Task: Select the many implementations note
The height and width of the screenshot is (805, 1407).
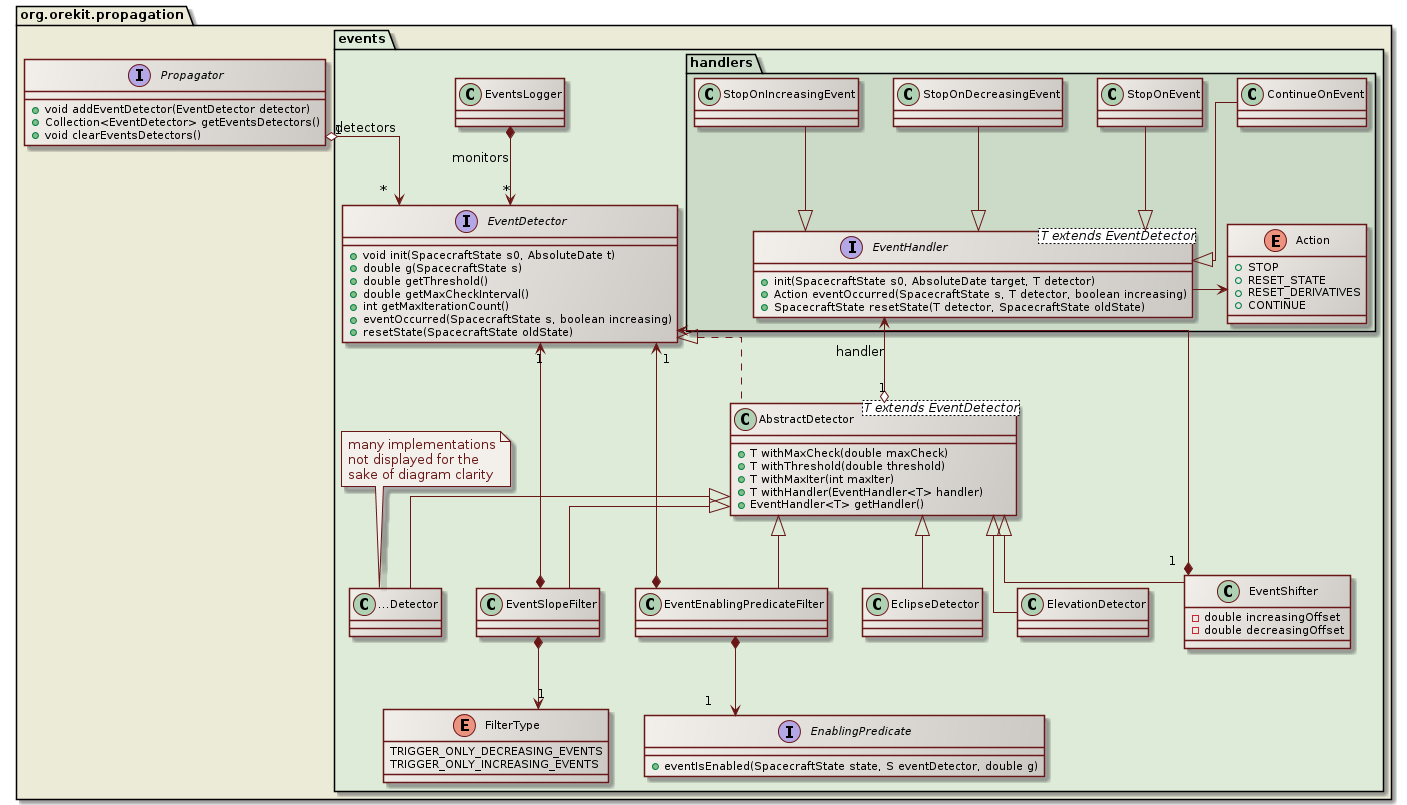Action: pos(426,458)
